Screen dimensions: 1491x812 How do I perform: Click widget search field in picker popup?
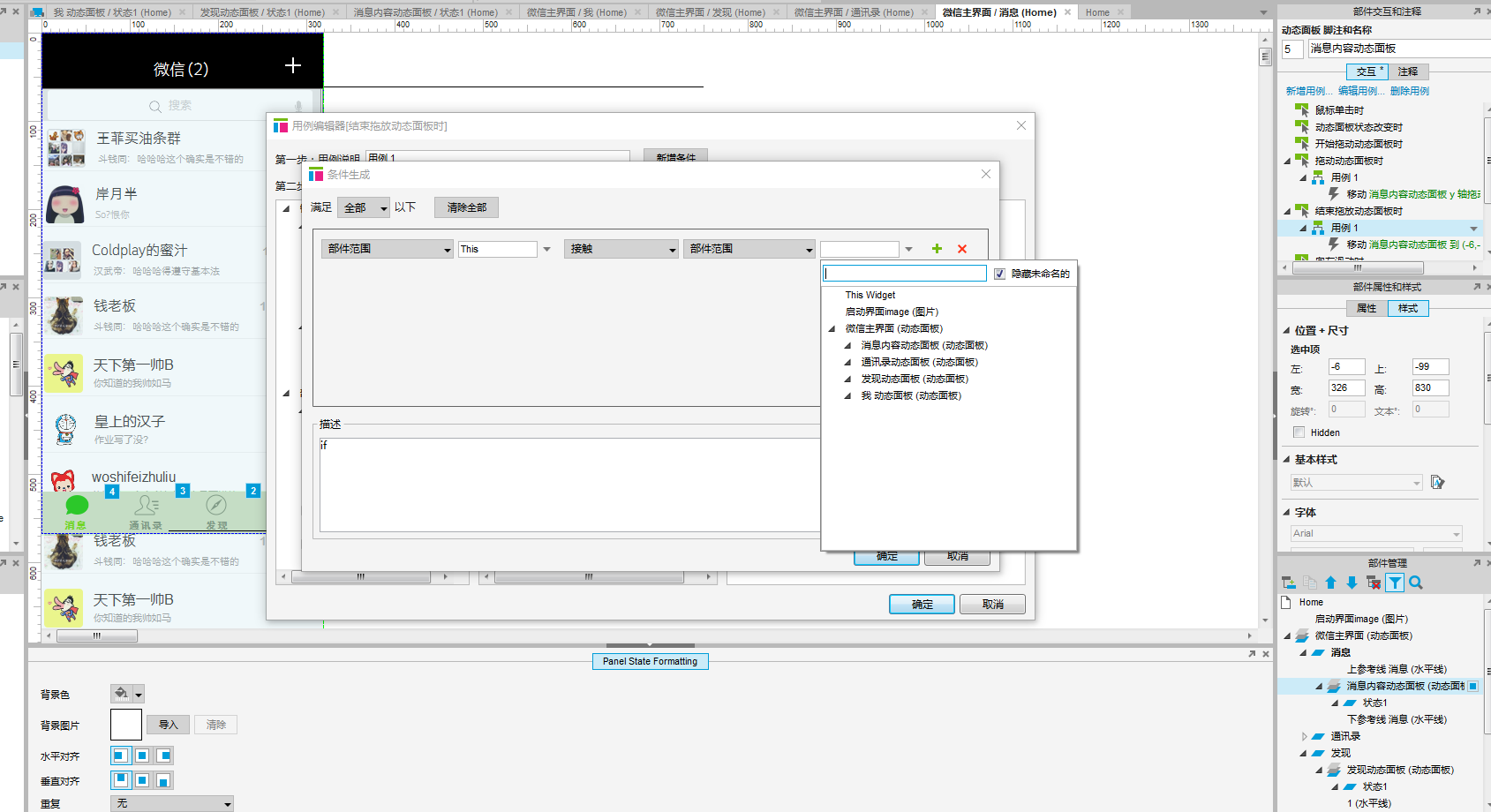pyautogui.click(x=905, y=274)
